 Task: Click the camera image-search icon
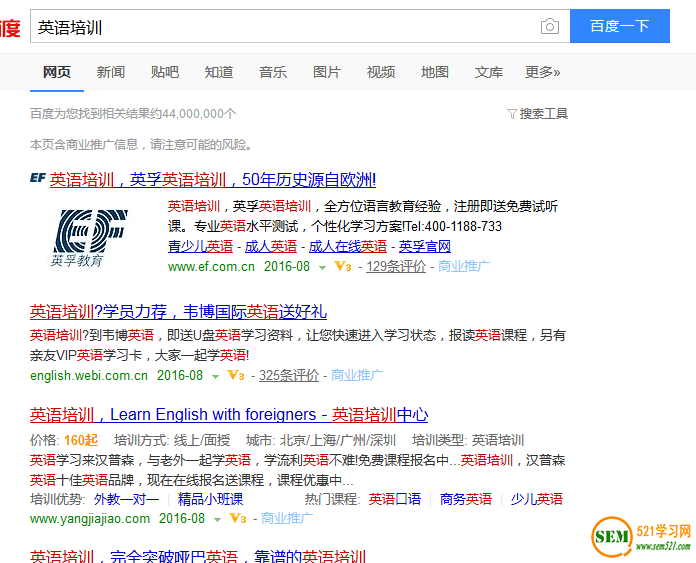pyautogui.click(x=550, y=26)
